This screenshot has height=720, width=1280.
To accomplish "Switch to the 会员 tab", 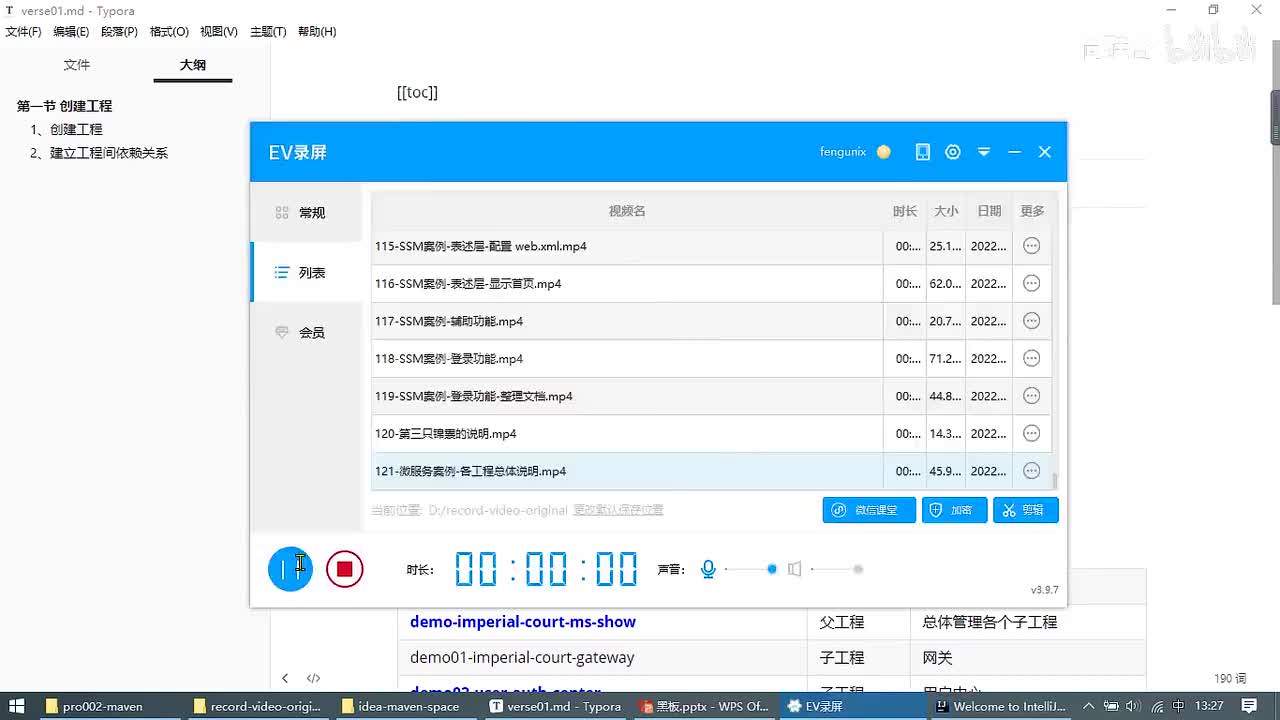I will click(306, 332).
